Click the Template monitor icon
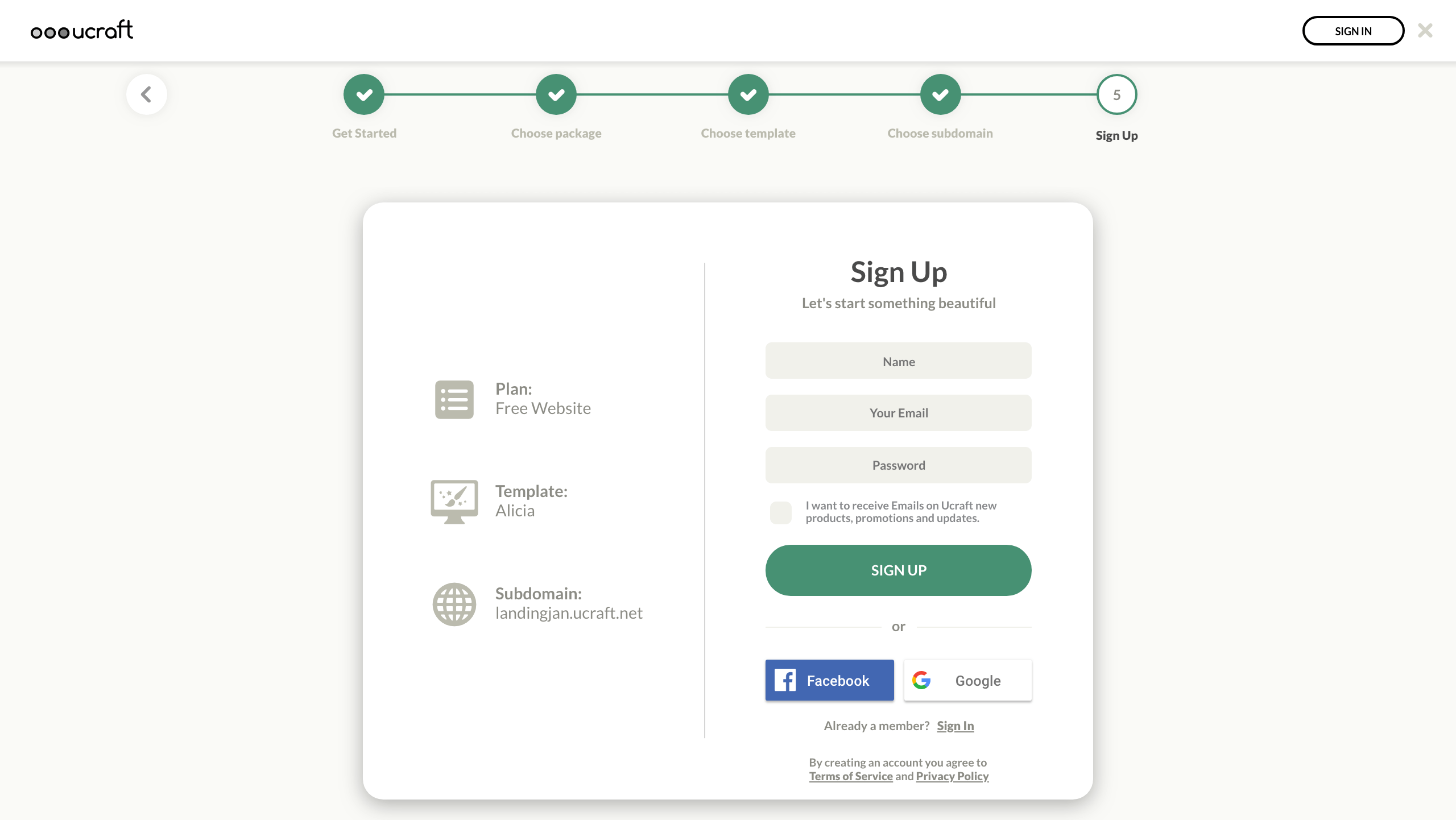The height and width of the screenshot is (820, 1456). click(454, 501)
